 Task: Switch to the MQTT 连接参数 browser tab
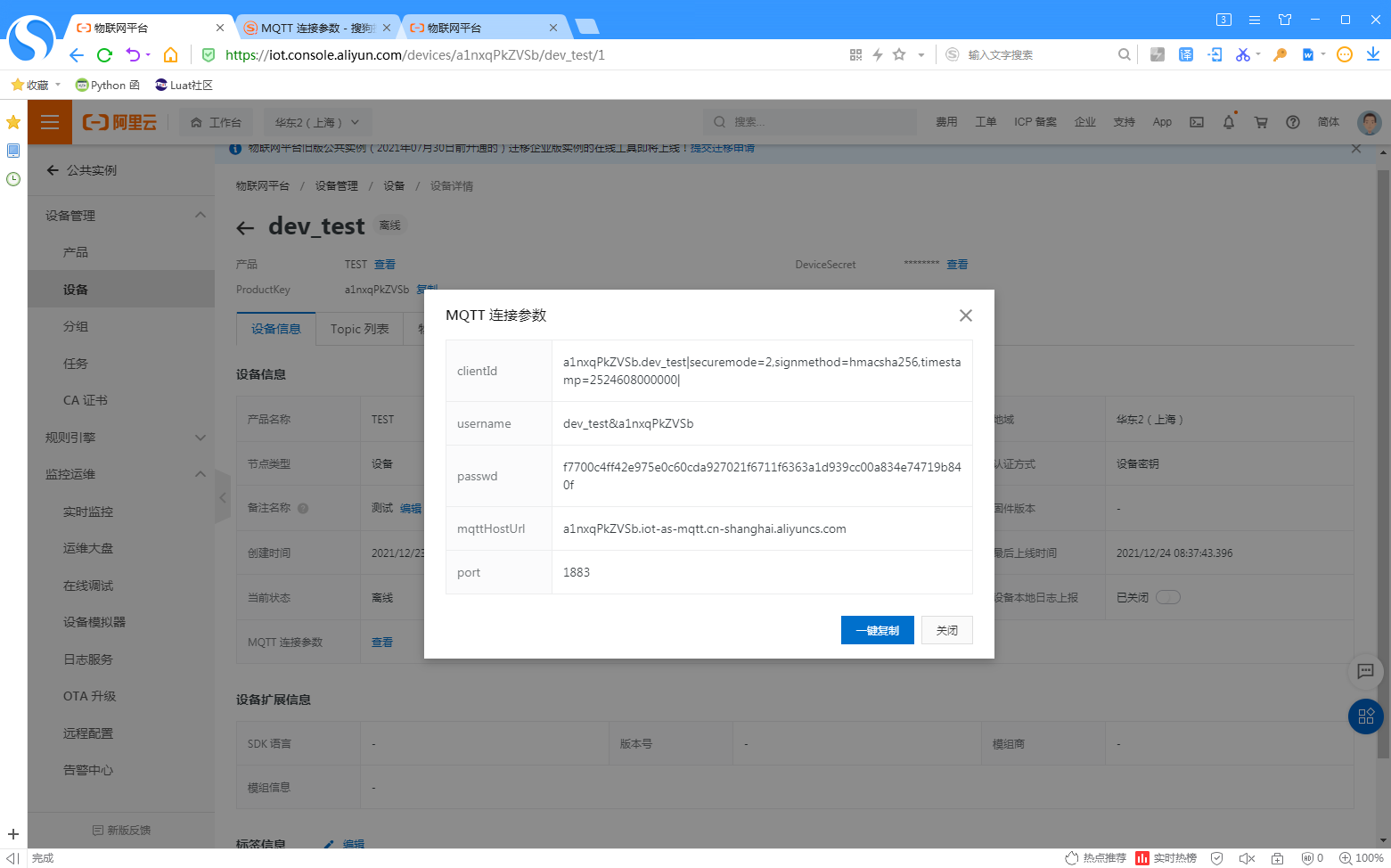click(318, 28)
